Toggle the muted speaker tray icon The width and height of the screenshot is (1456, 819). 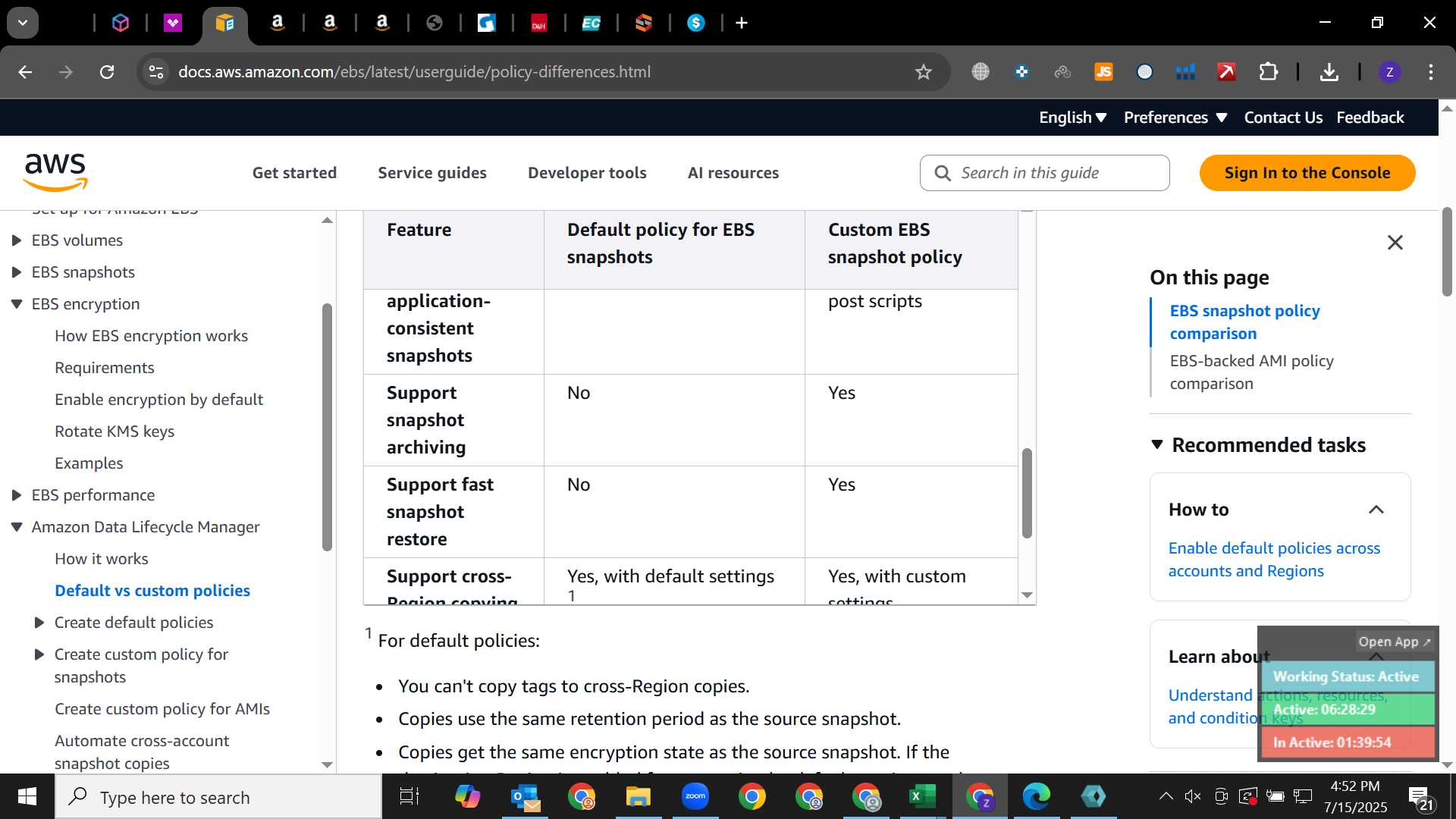1193,796
